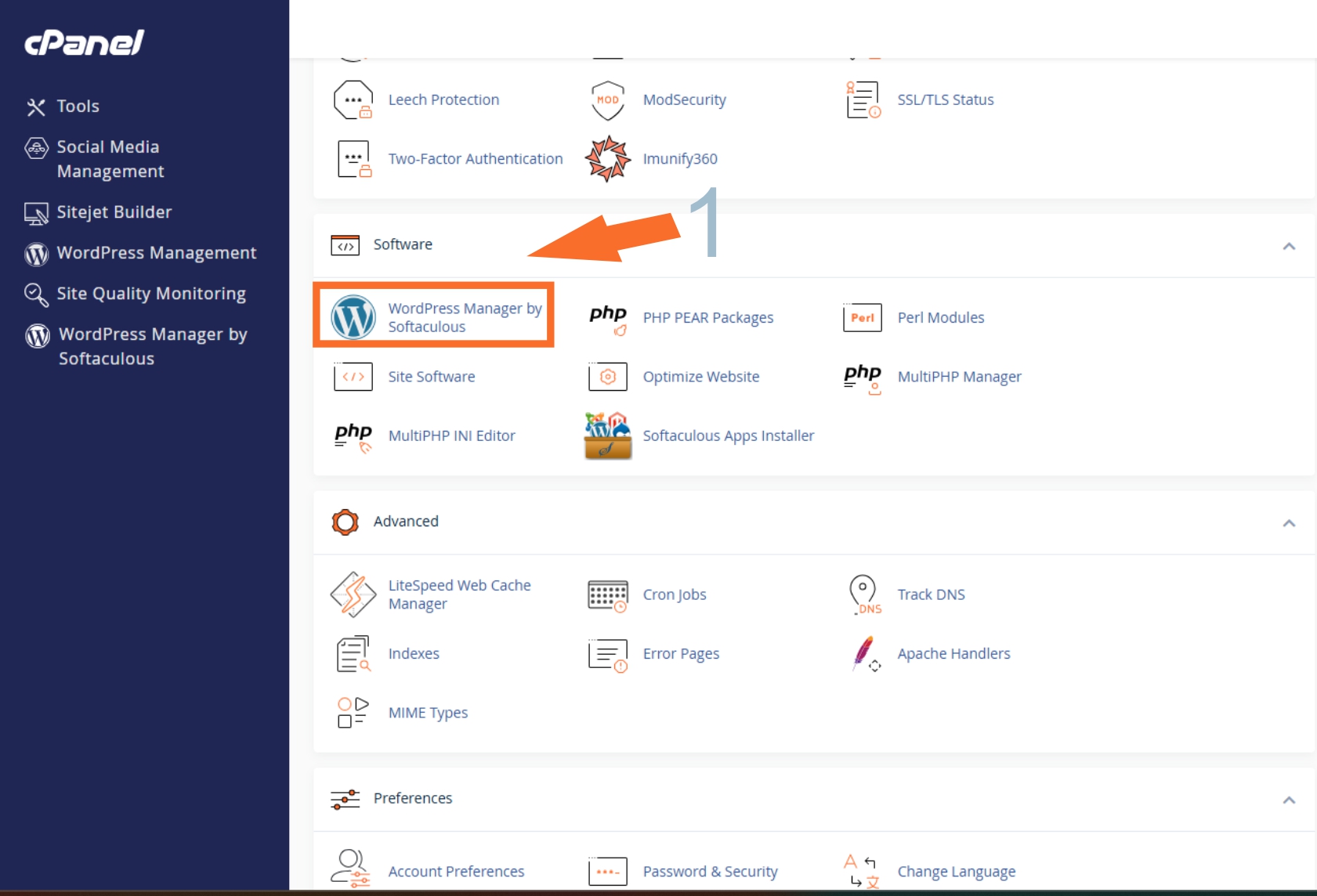Open Softaculous Apps Installer link

729,435
